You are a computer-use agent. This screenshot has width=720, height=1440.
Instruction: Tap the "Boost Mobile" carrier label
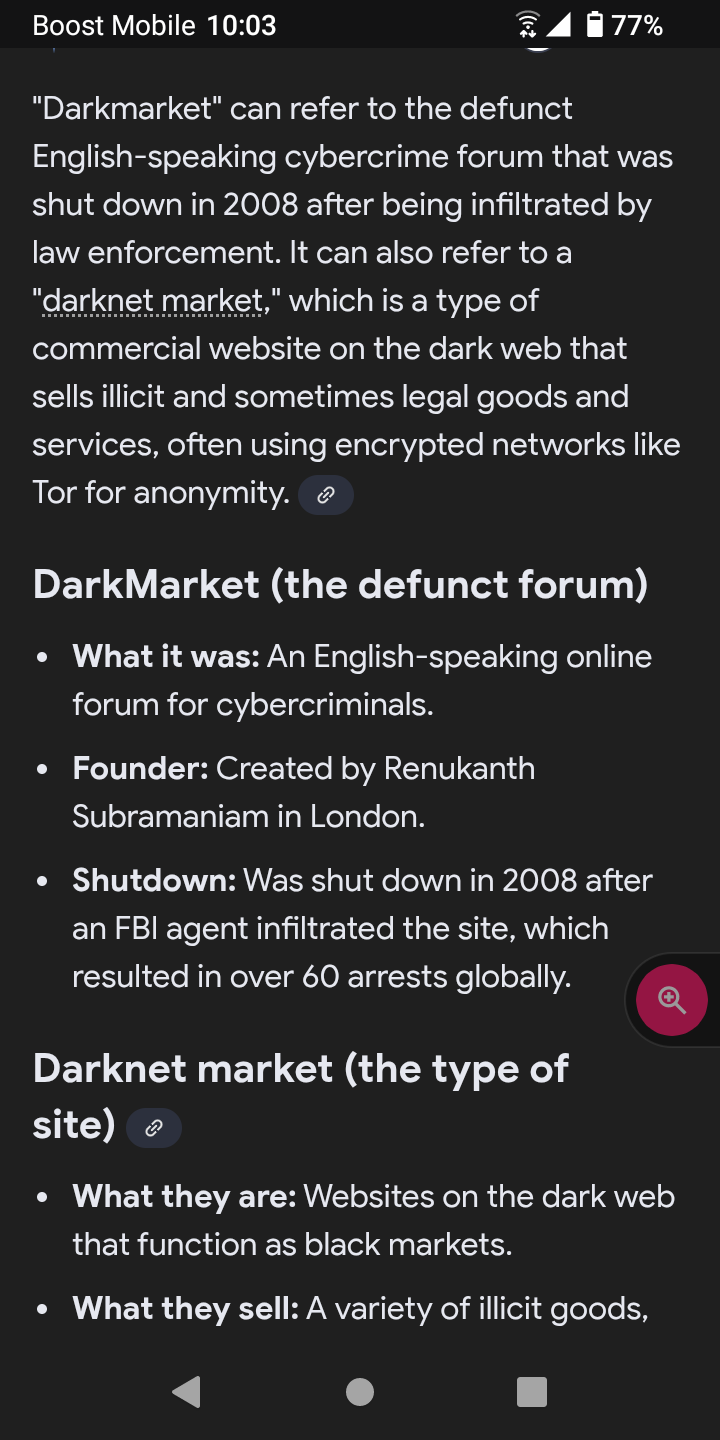tap(113, 25)
